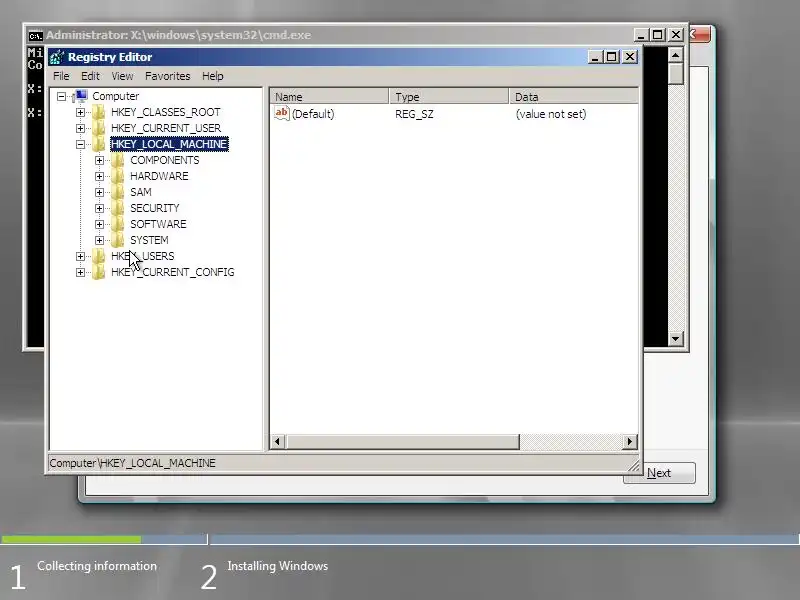Click the Registry Editor resize grip
800x600 pixels.
[x=634, y=465]
